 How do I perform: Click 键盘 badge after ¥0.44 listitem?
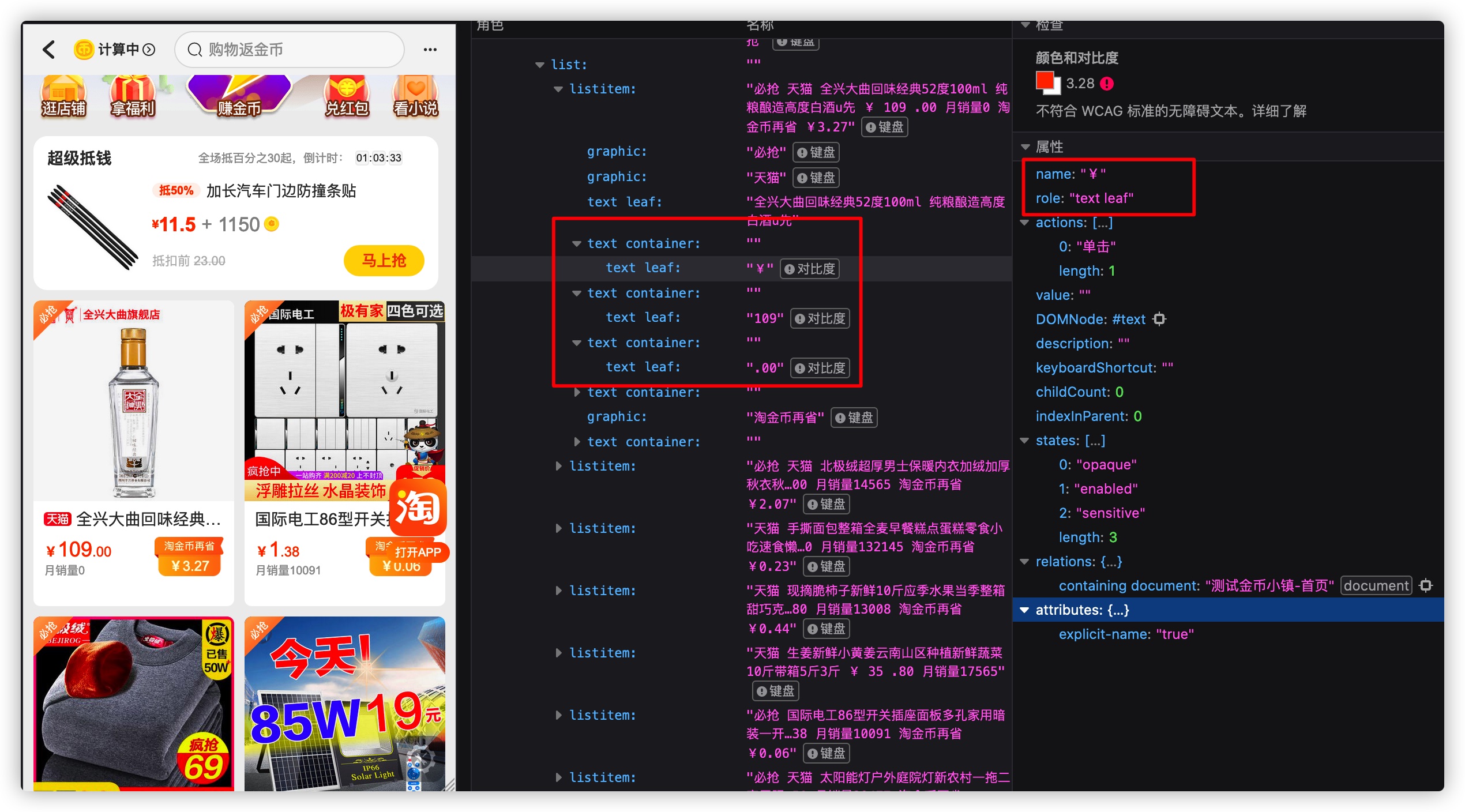827,629
